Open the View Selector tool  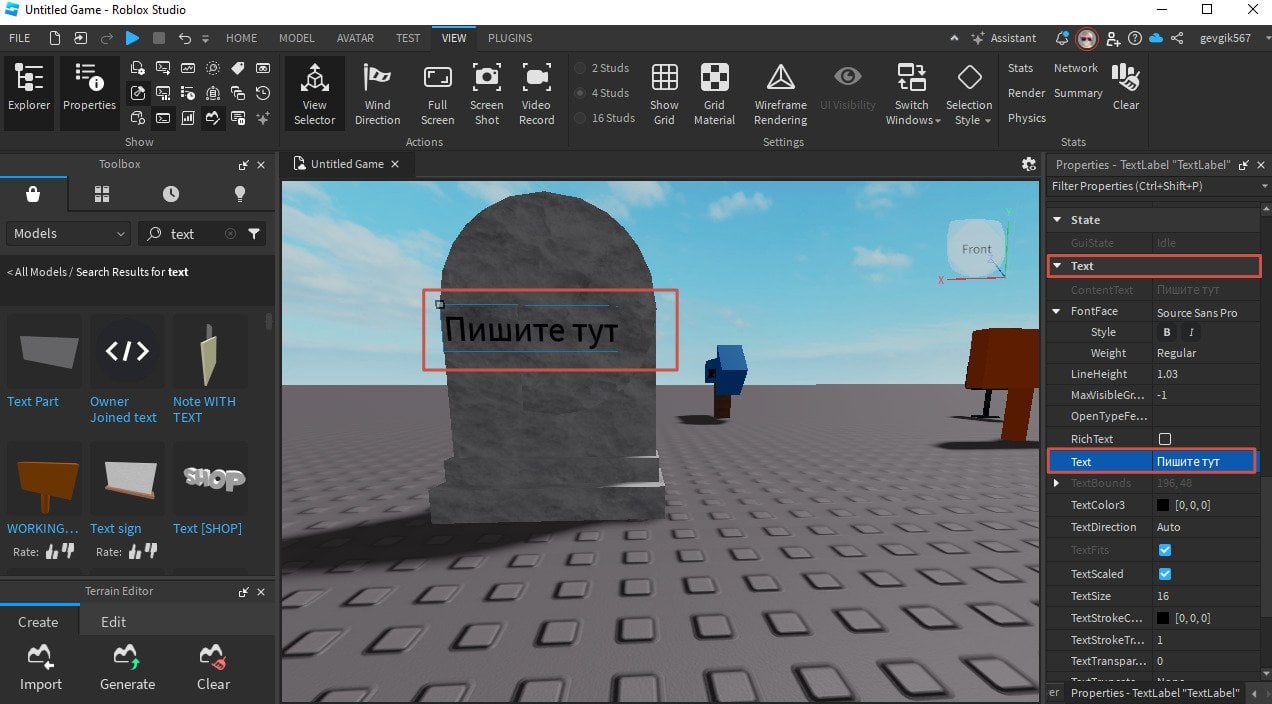tap(314, 79)
